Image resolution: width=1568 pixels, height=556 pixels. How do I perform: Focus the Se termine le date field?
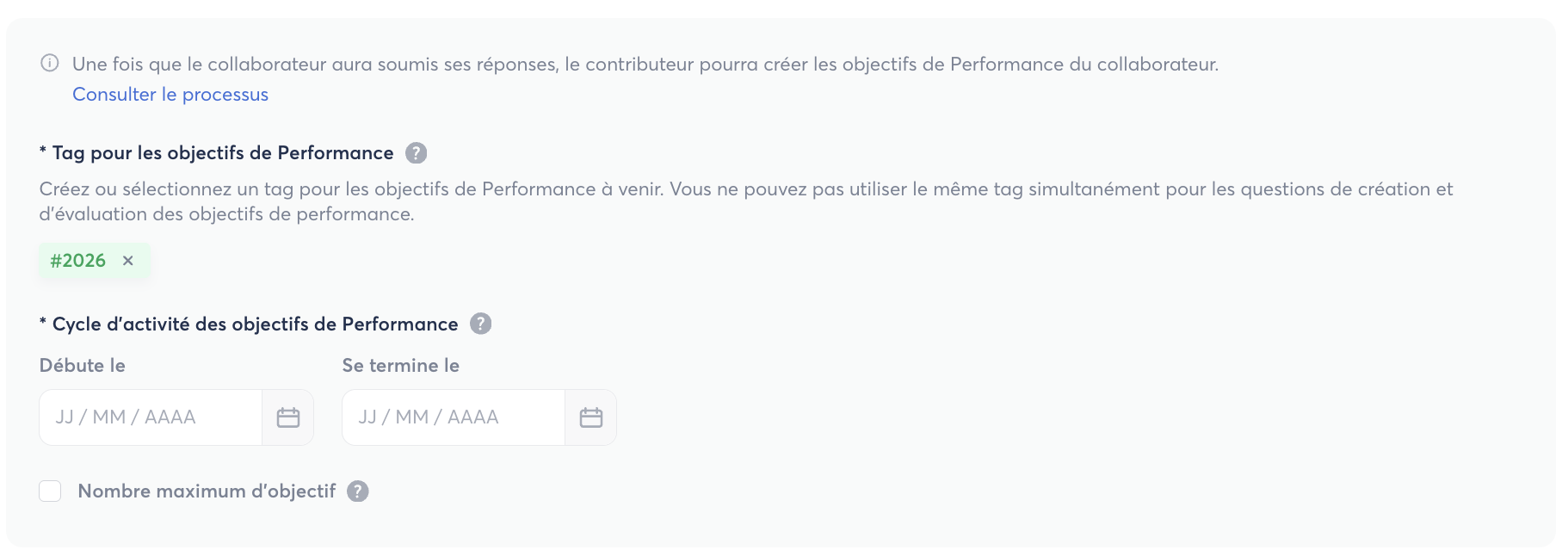pyautogui.click(x=454, y=417)
